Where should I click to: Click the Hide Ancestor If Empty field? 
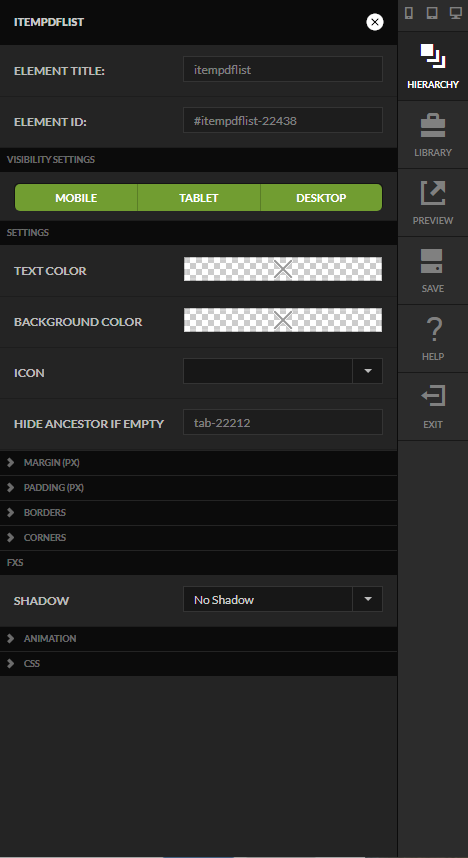coord(283,422)
